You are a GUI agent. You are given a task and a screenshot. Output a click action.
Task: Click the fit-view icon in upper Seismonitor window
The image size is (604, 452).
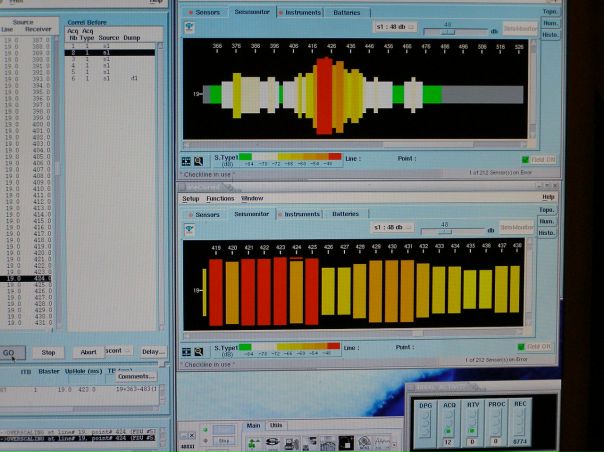186,160
